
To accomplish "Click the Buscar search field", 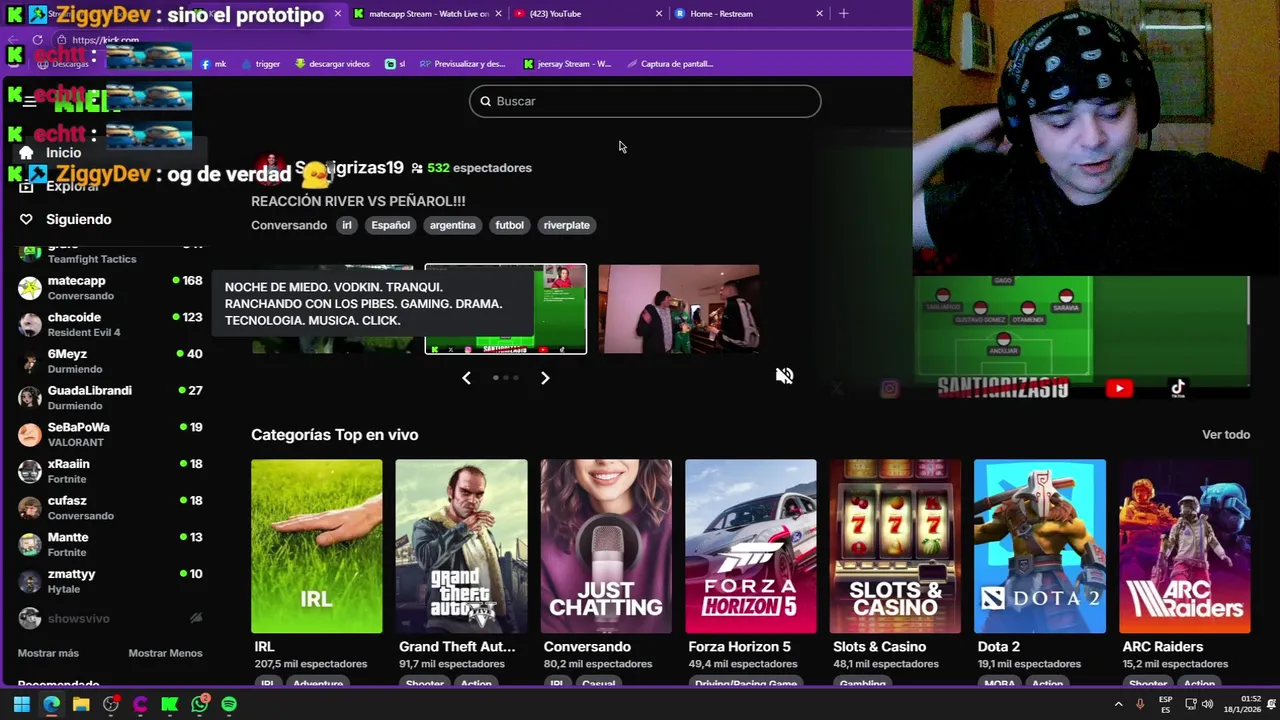I will 645,101.
